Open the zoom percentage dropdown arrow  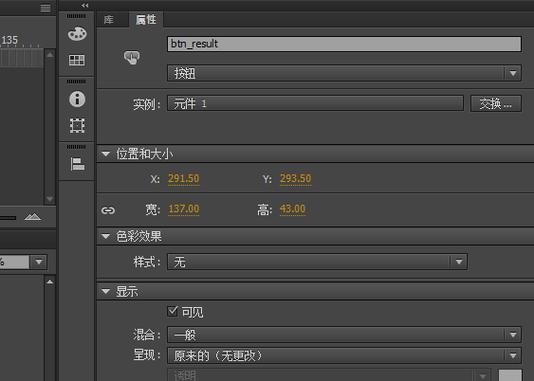(38, 262)
